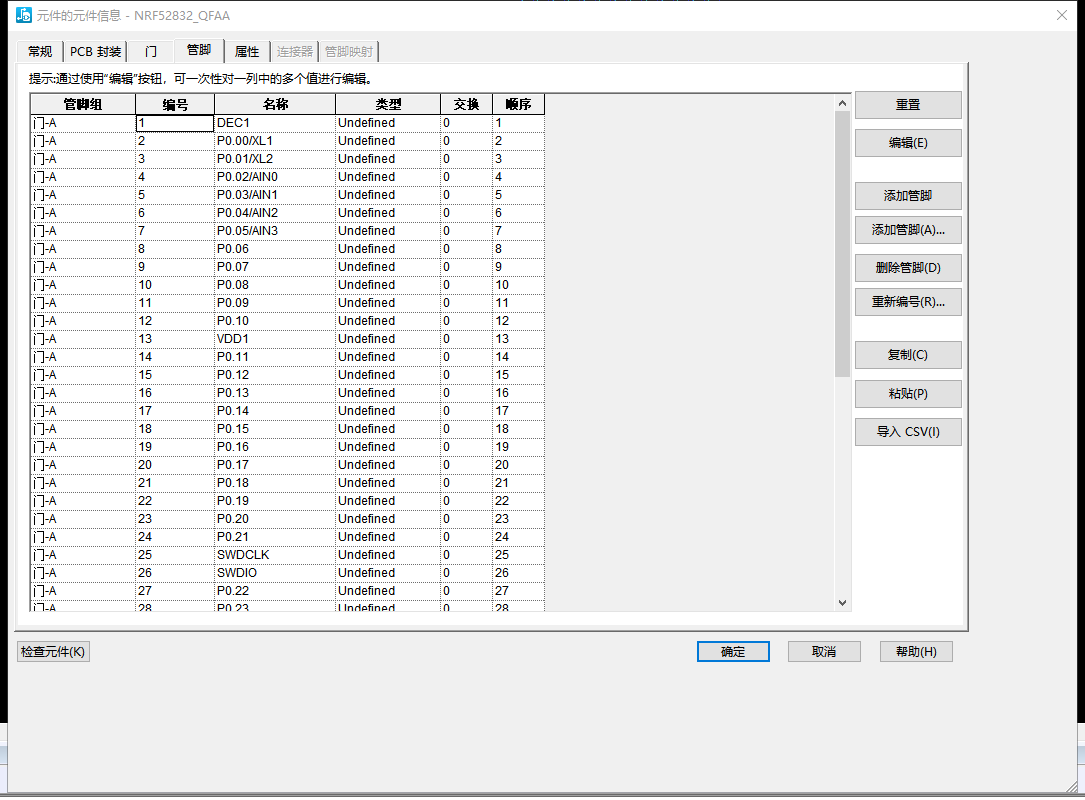Select the P0.04/AIN2 name cell
This screenshot has height=800, width=1085.
tap(275, 213)
